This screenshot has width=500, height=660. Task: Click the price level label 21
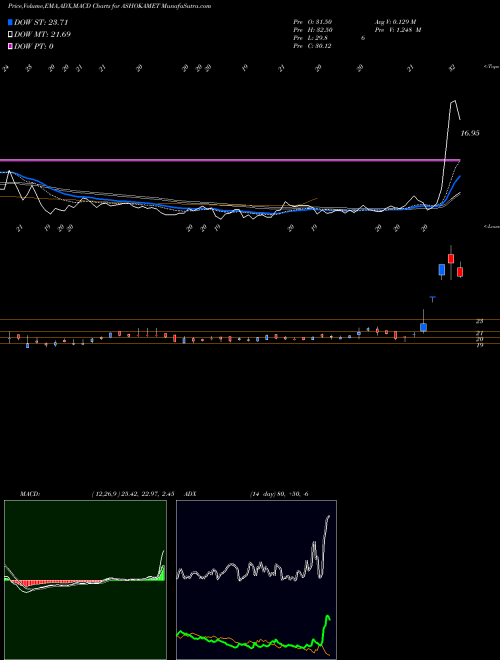479,333
